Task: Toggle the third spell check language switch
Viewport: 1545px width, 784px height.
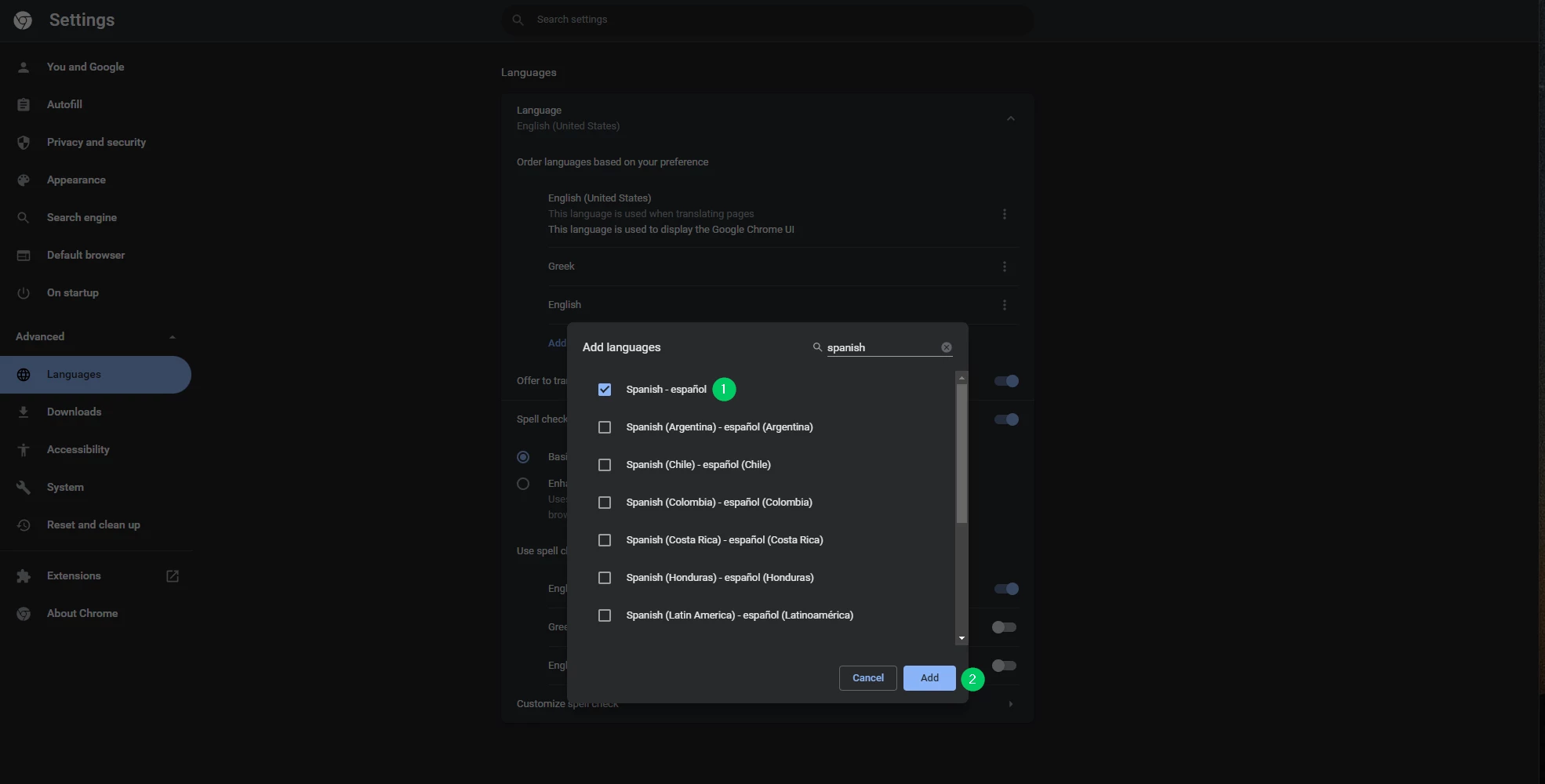Action: [x=1004, y=666]
